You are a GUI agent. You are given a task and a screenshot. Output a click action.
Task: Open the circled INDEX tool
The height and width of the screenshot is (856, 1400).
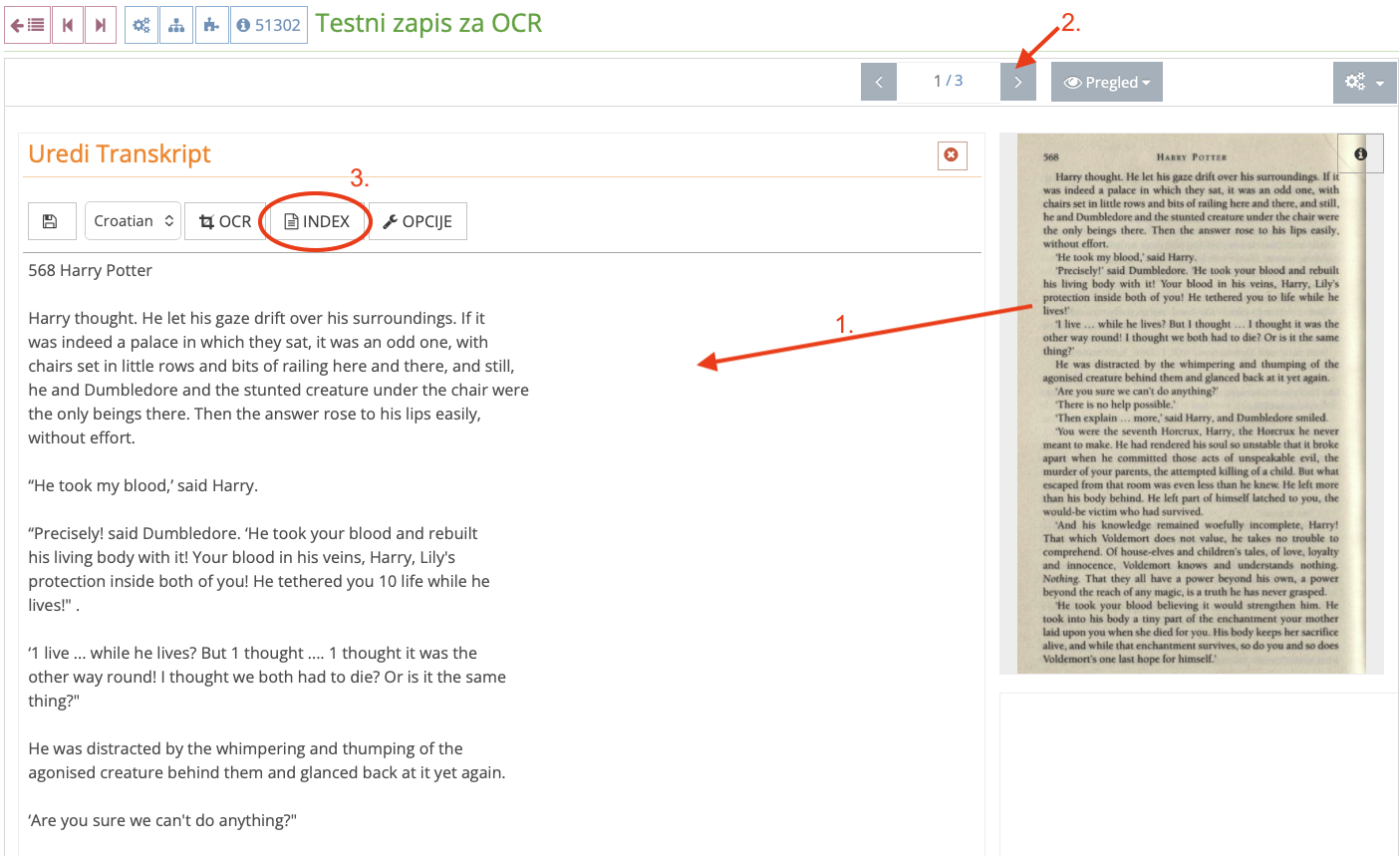315,220
